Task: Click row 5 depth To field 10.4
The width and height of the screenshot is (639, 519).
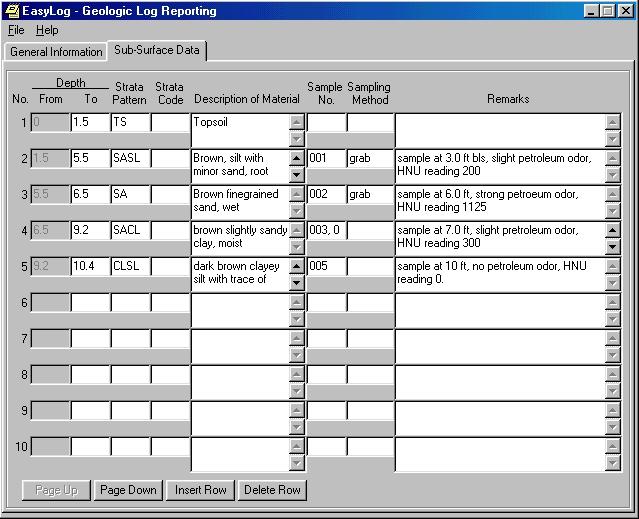Action: click(90, 266)
